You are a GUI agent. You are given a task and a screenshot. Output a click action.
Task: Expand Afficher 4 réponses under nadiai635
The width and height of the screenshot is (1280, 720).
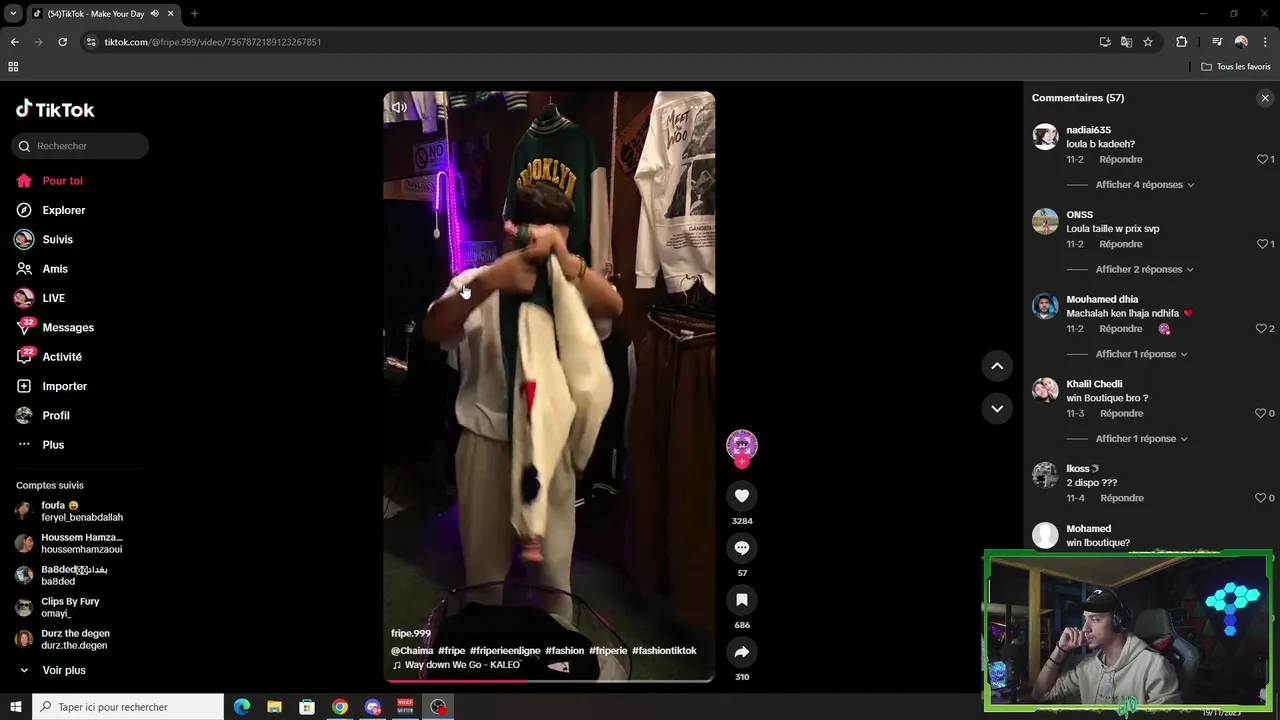click(1144, 185)
